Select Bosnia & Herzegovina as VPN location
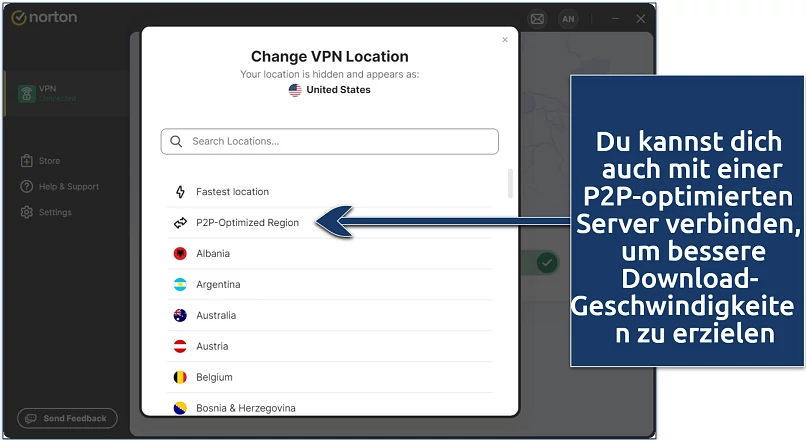 click(329, 405)
